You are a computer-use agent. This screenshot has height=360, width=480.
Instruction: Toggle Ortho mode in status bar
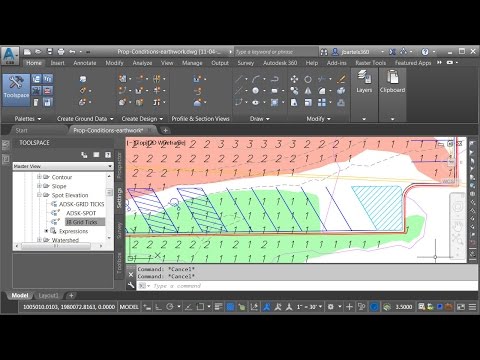158,307
